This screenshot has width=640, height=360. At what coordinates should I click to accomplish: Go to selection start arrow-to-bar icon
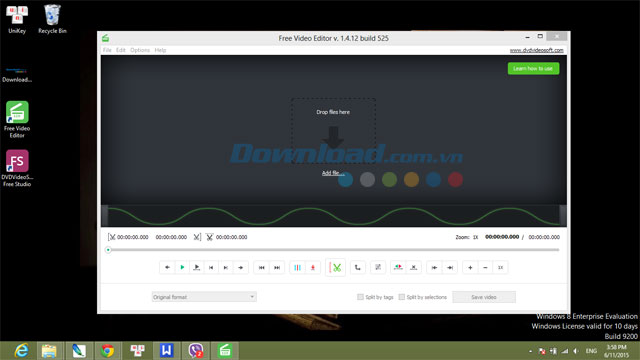[x=434, y=267]
